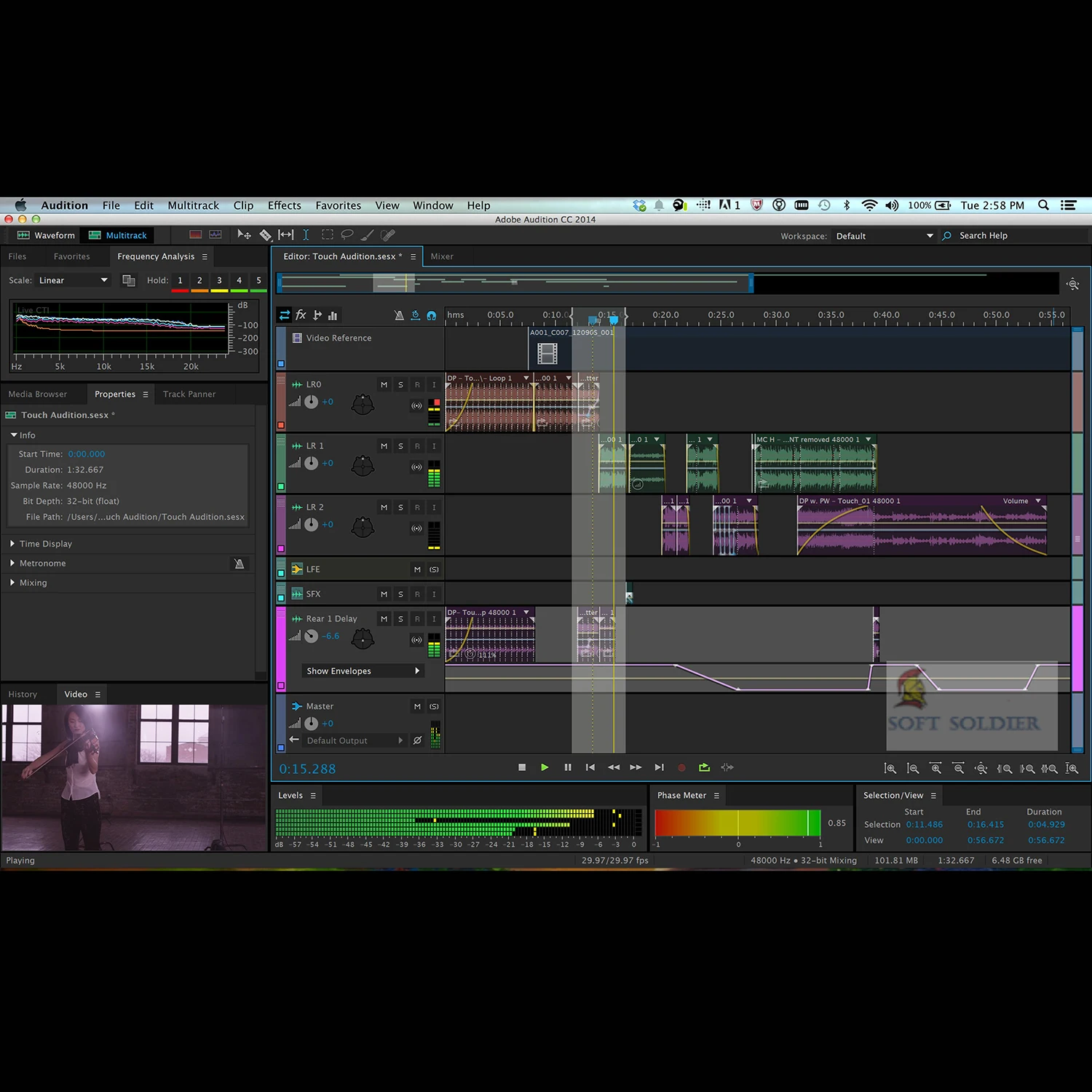The image size is (1092, 1092).
Task: Expand the Metronome section
Action: pyautogui.click(x=12, y=563)
